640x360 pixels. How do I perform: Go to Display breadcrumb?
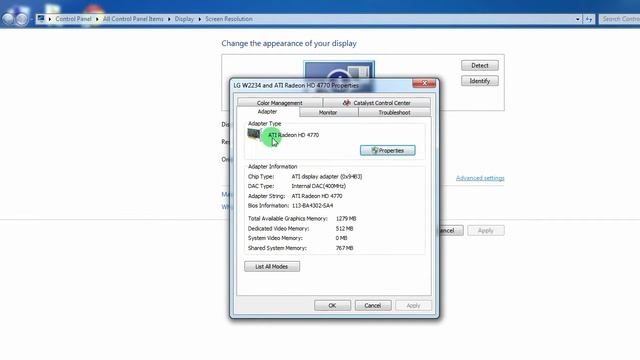coord(184,19)
